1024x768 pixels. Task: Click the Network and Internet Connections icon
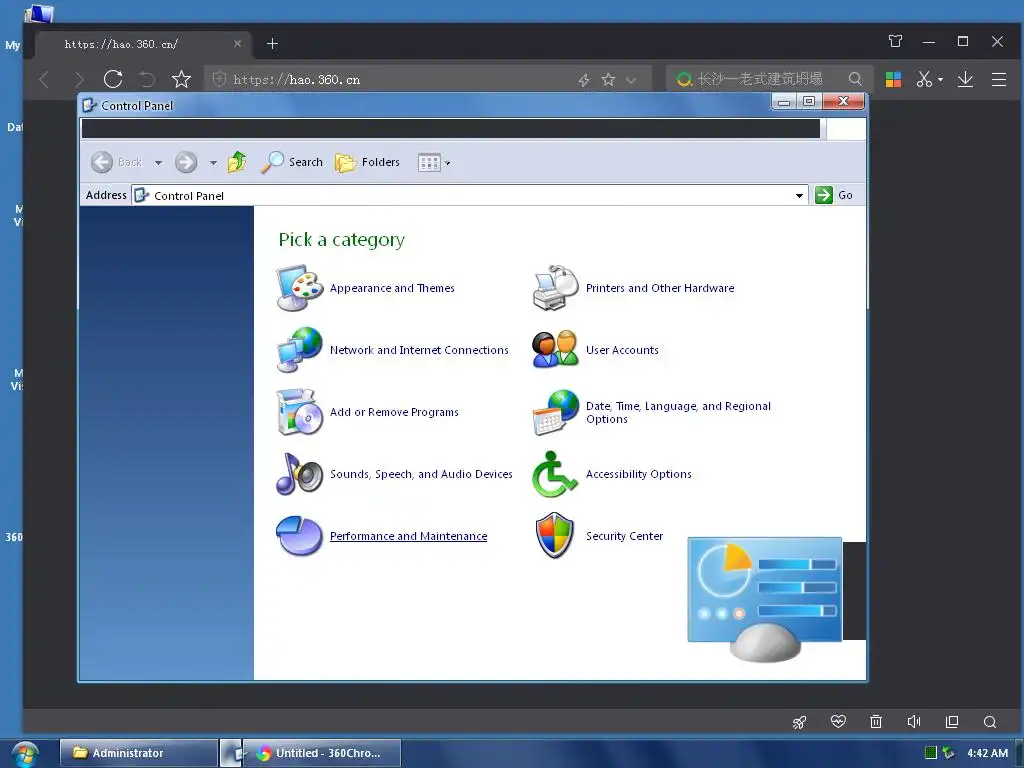coord(300,350)
